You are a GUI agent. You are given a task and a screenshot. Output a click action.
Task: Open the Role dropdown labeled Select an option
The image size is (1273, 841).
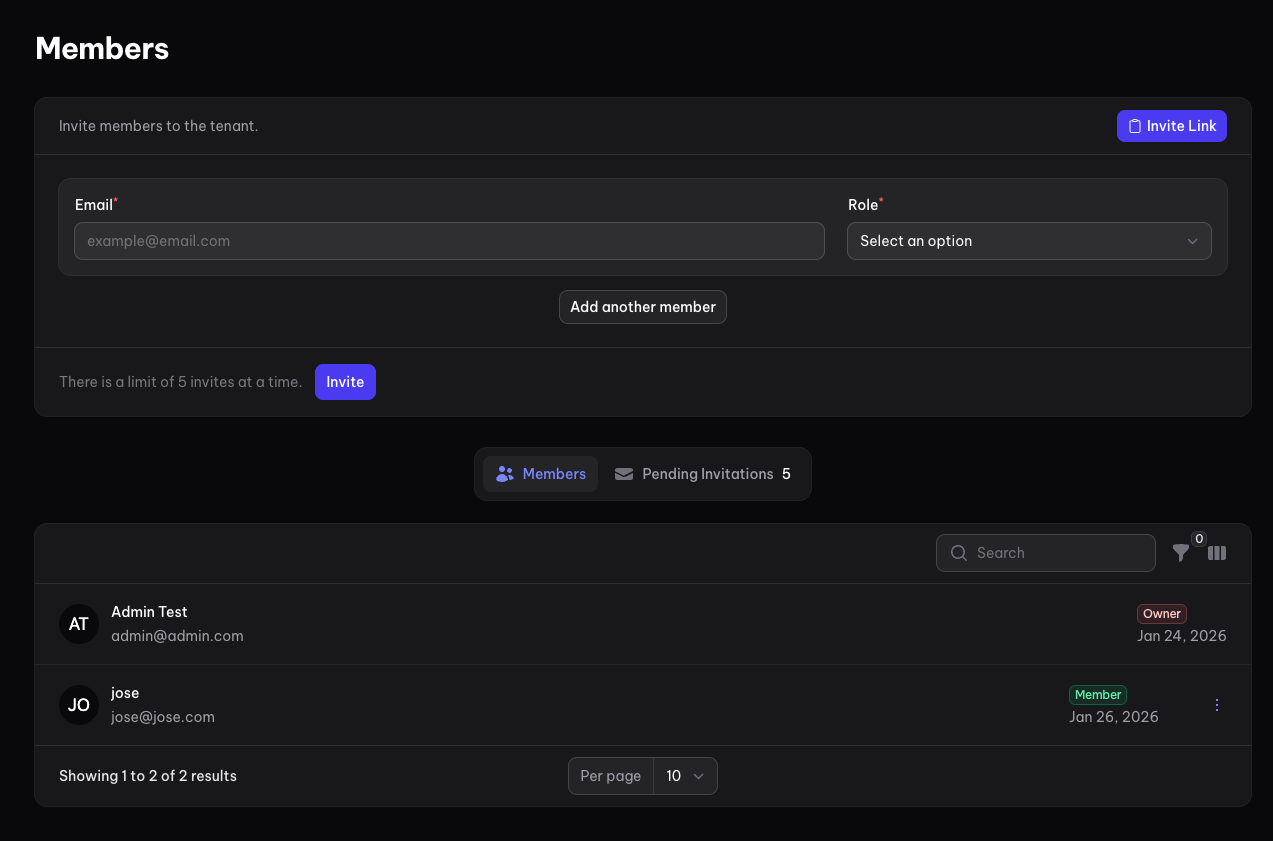coord(1029,241)
